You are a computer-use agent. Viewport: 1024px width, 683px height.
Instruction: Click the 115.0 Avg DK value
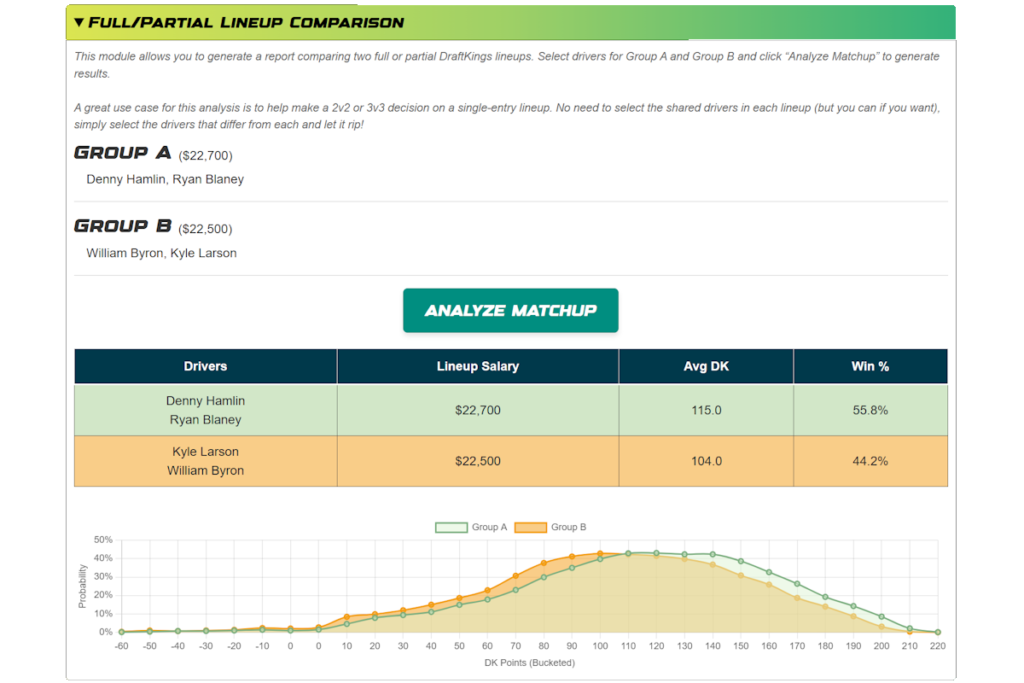pyautogui.click(x=705, y=410)
